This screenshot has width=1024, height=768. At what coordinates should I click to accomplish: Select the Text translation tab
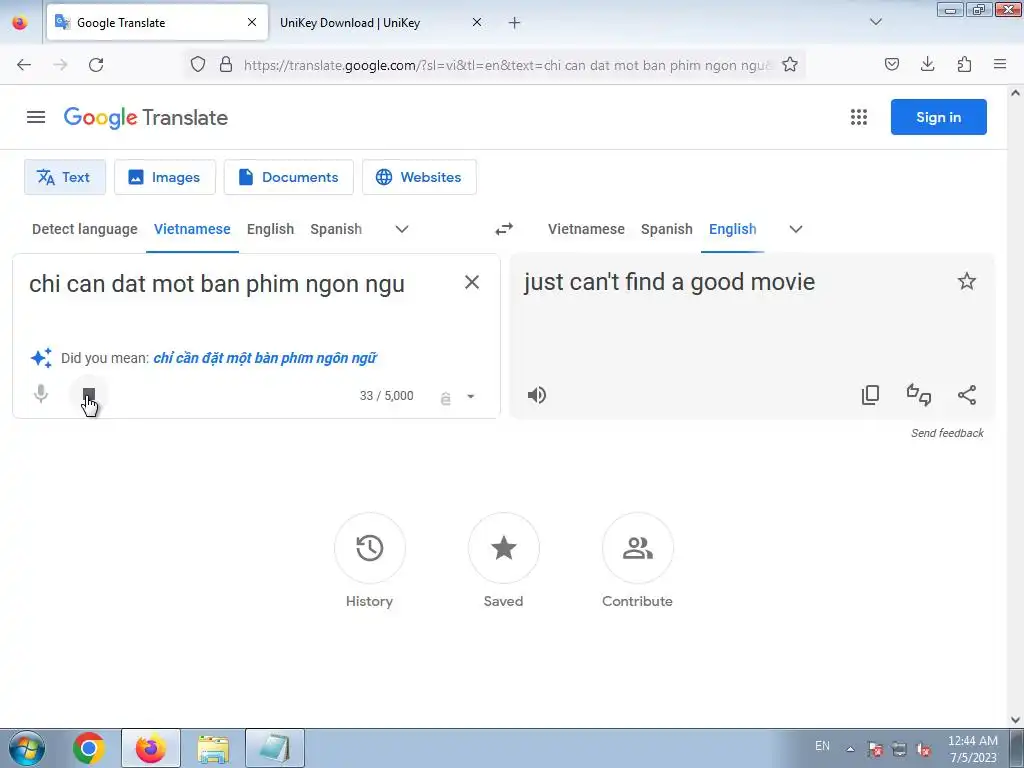pyautogui.click(x=65, y=177)
